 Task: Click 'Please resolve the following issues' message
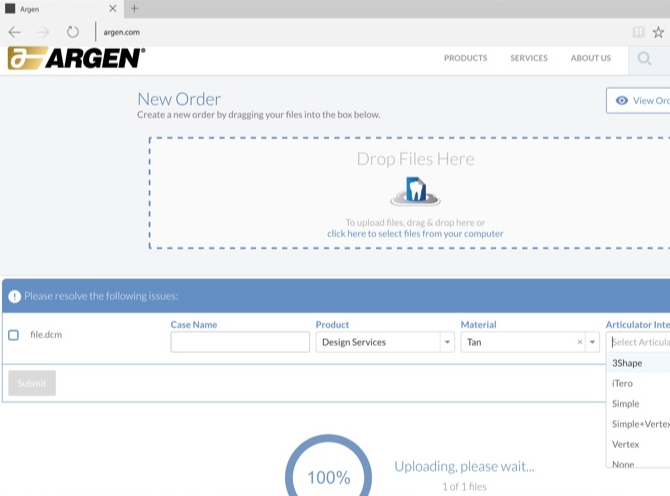tap(101, 296)
